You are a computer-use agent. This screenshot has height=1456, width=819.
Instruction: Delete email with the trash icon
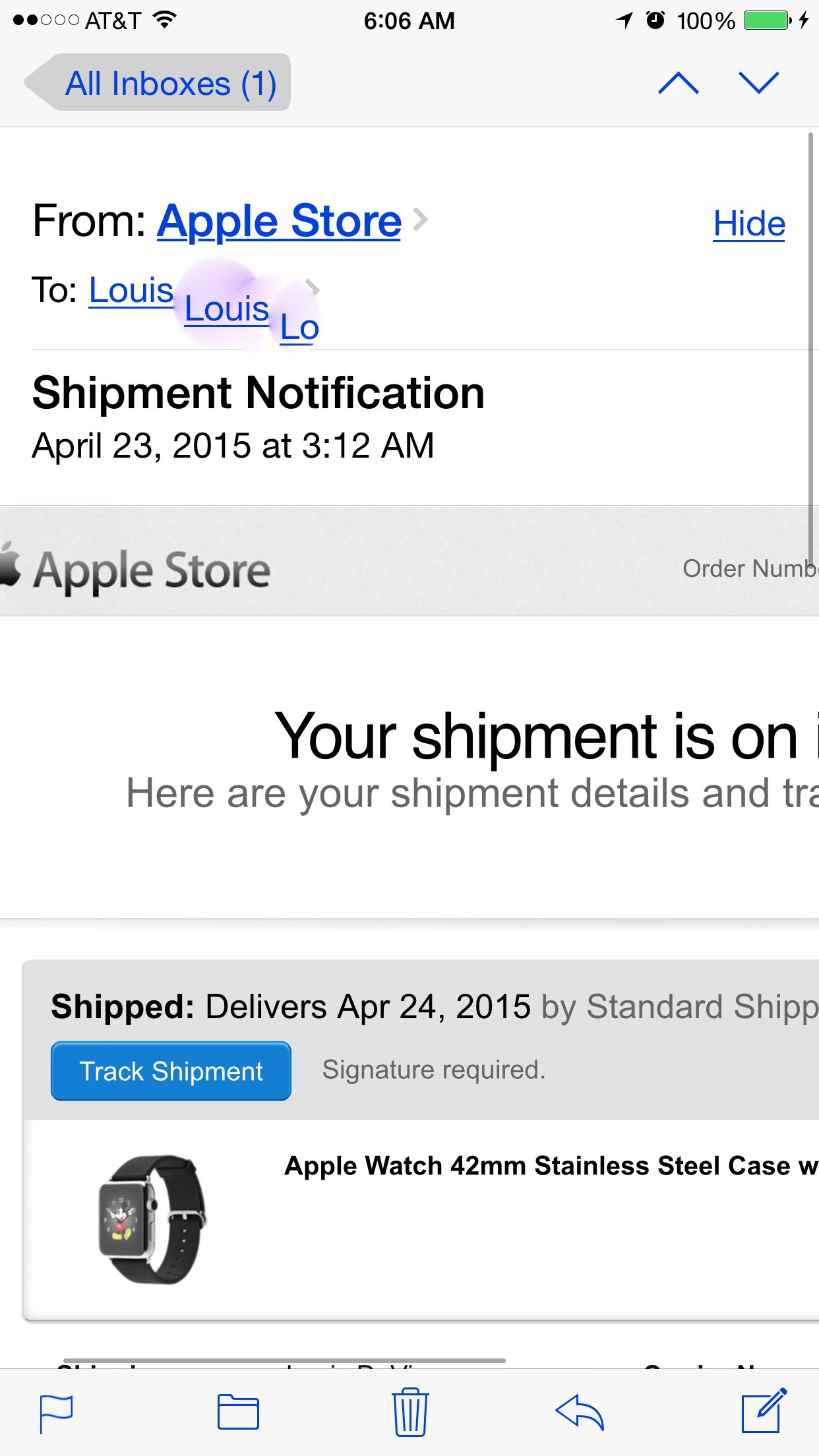click(410, 1411)
